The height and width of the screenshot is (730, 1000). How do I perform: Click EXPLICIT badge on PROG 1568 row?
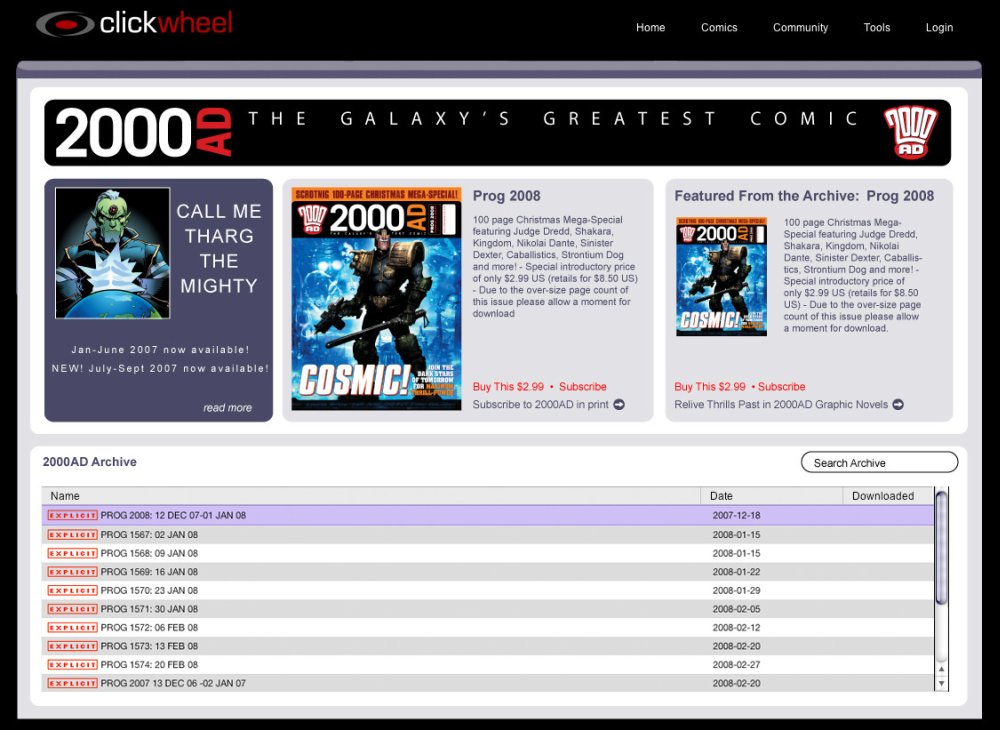click(73, 553)
